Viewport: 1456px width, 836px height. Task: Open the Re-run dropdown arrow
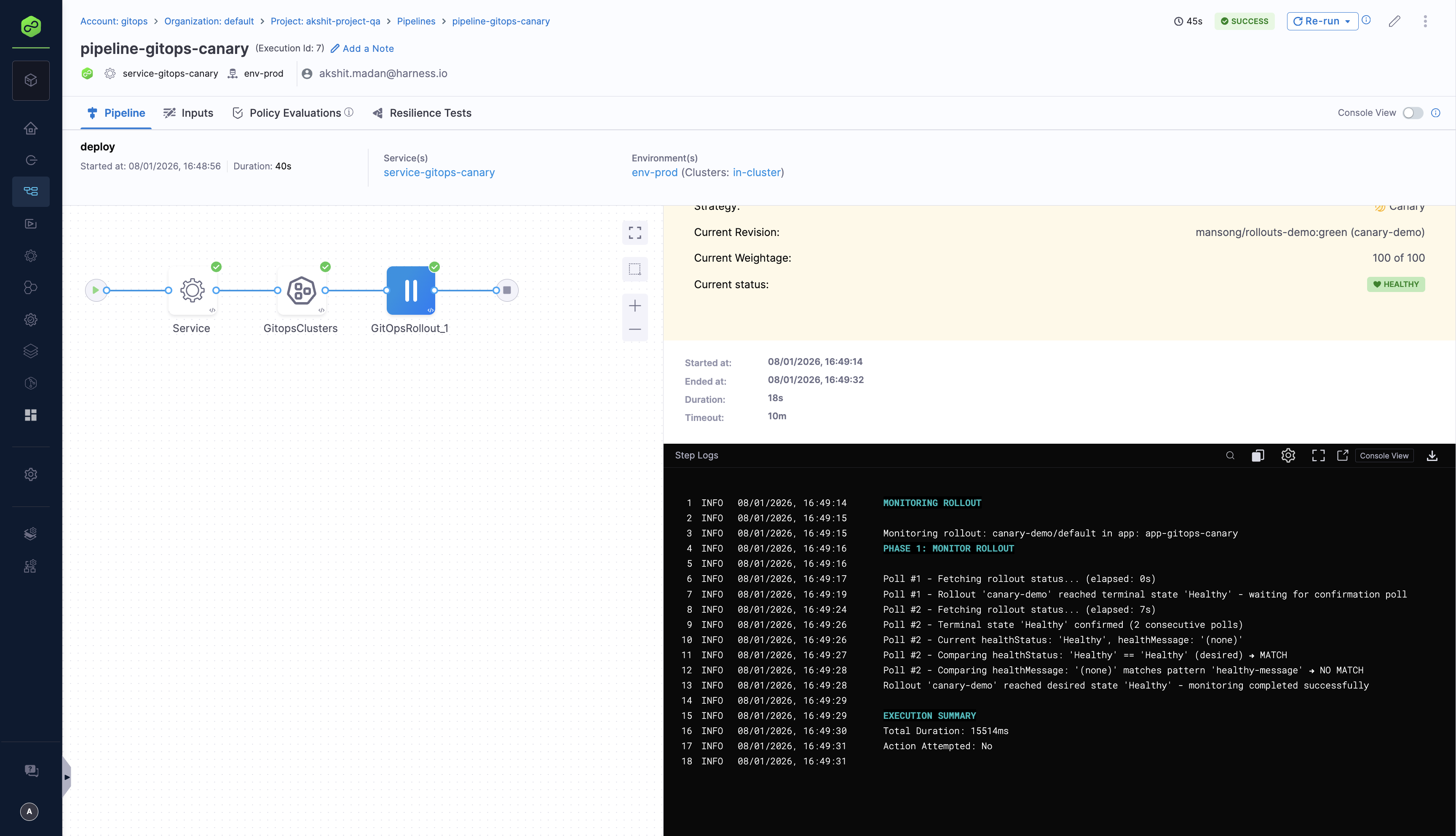tap(1347, 21)
